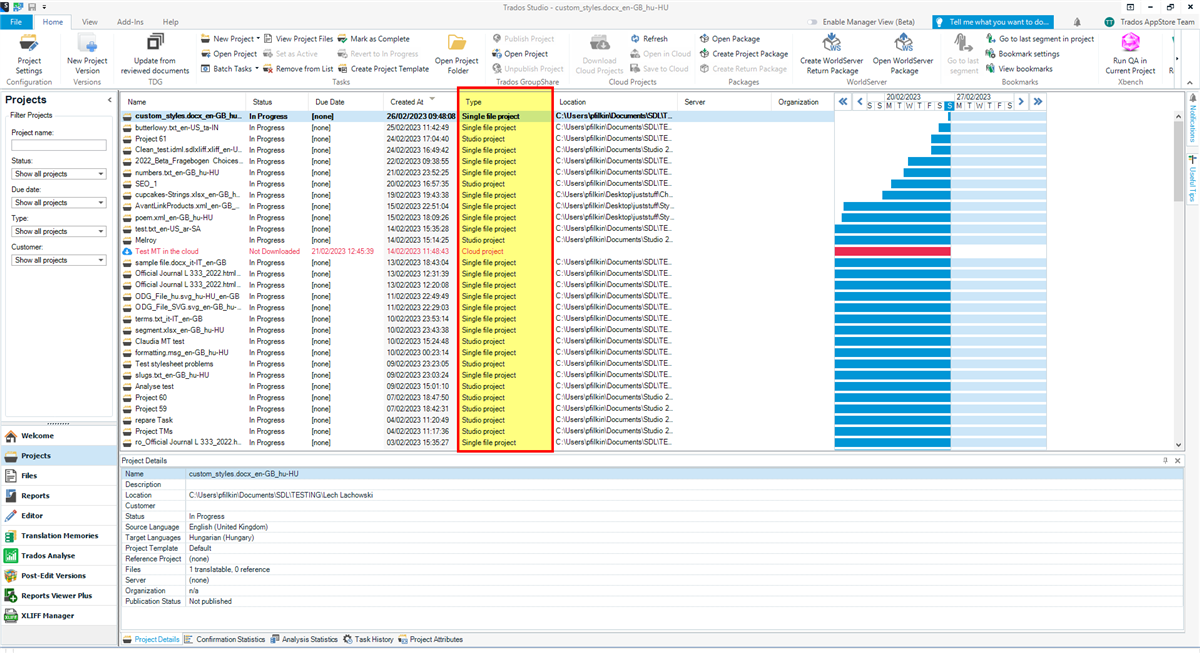This screenshot has height=653, width=1200.
Task: Sort by the Created At column header
Action: click(419, 102)
